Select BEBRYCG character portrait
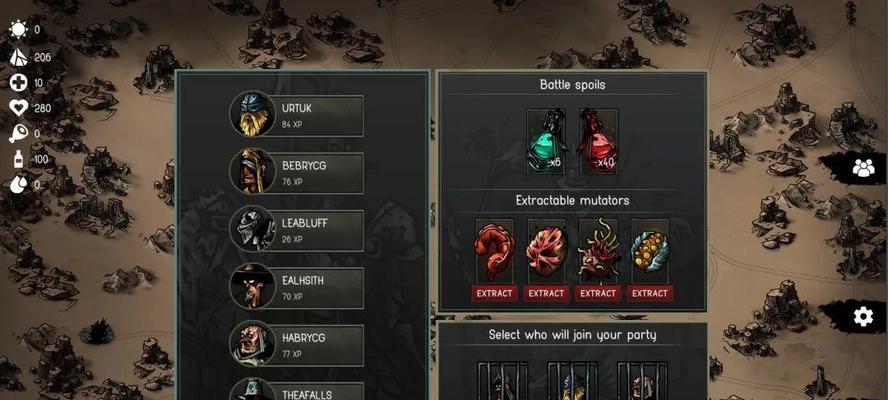The height and width of the screenshot is (400, 888). pos(253,172)
